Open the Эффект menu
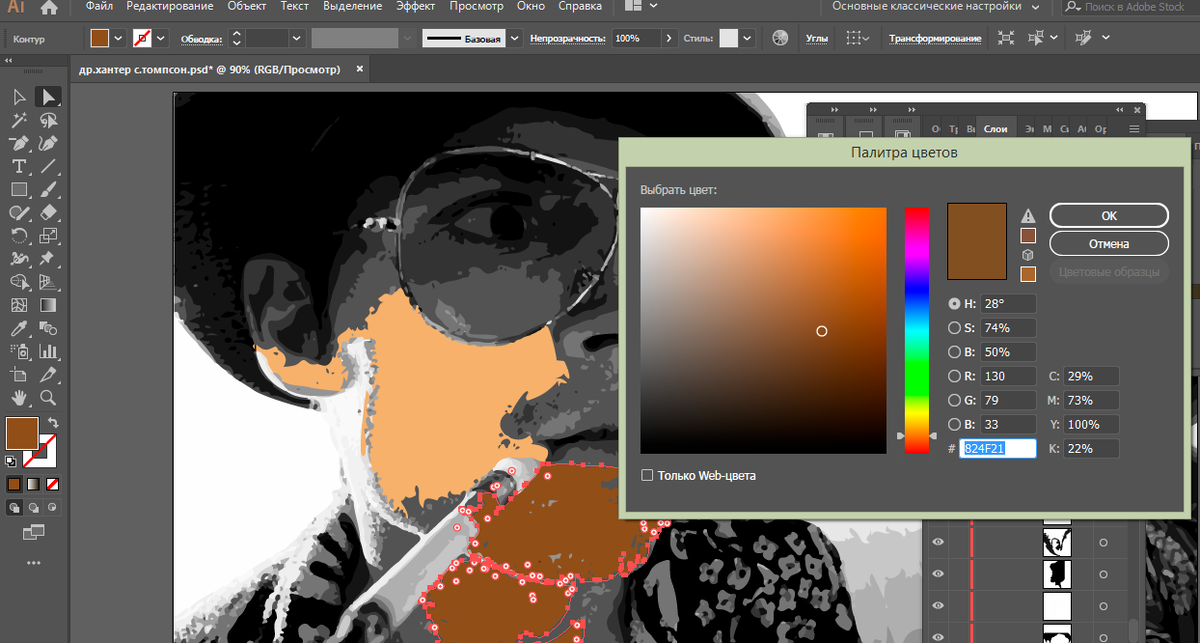This screenshot has height=643, width=1200. point(414,7)
